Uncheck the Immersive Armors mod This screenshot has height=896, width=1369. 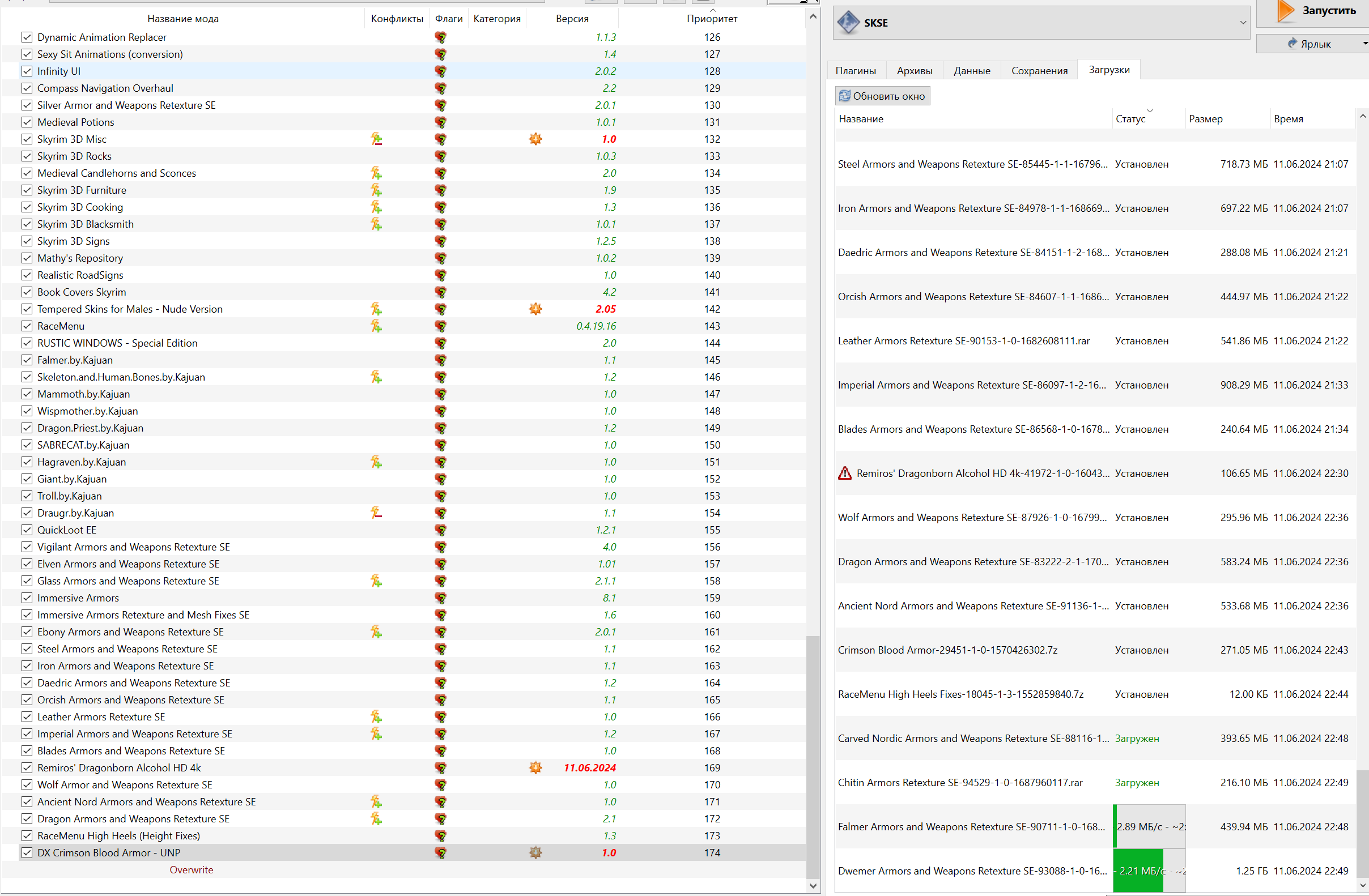27,598
